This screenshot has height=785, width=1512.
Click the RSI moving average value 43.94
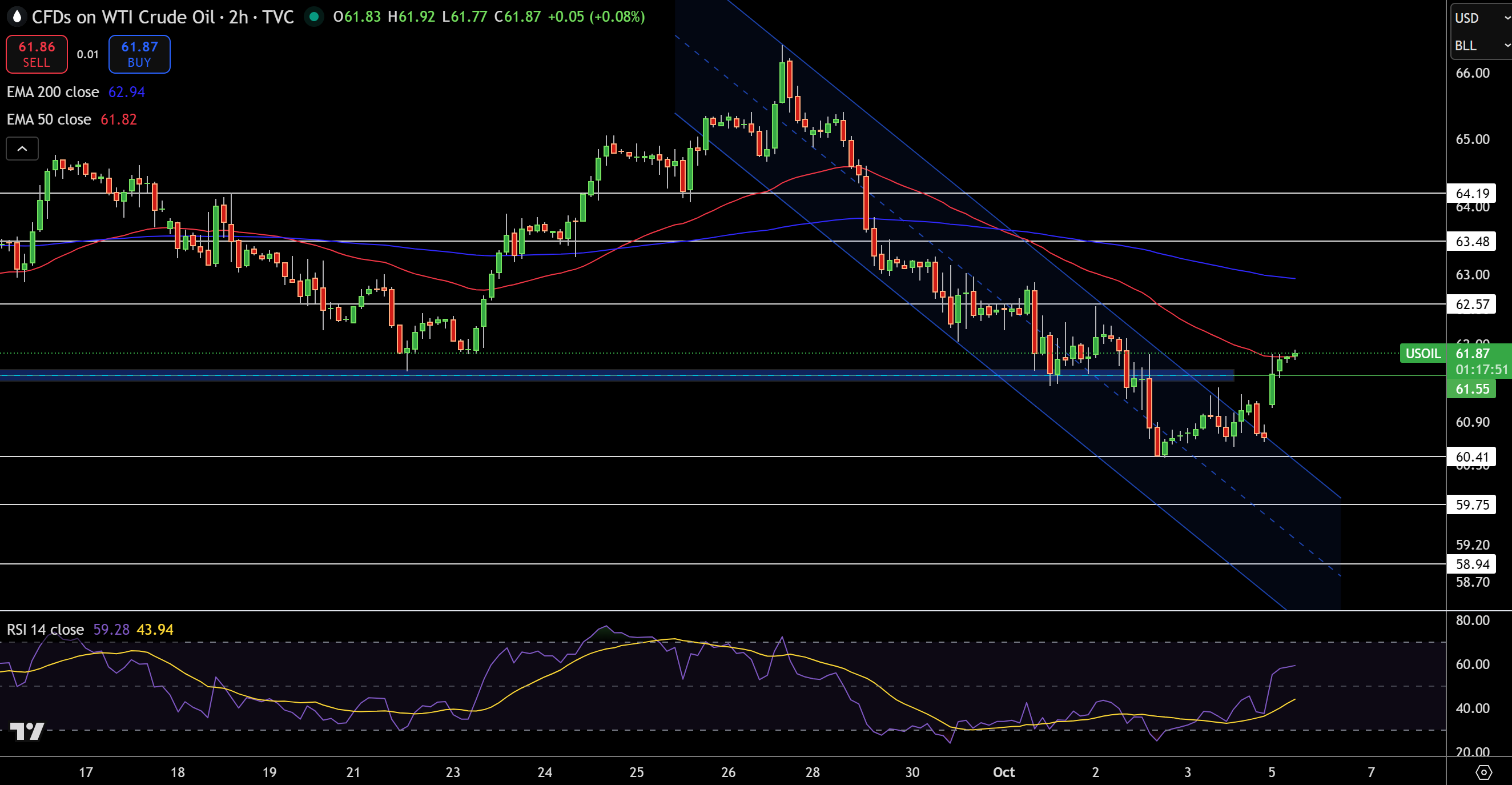pos(155,630)
